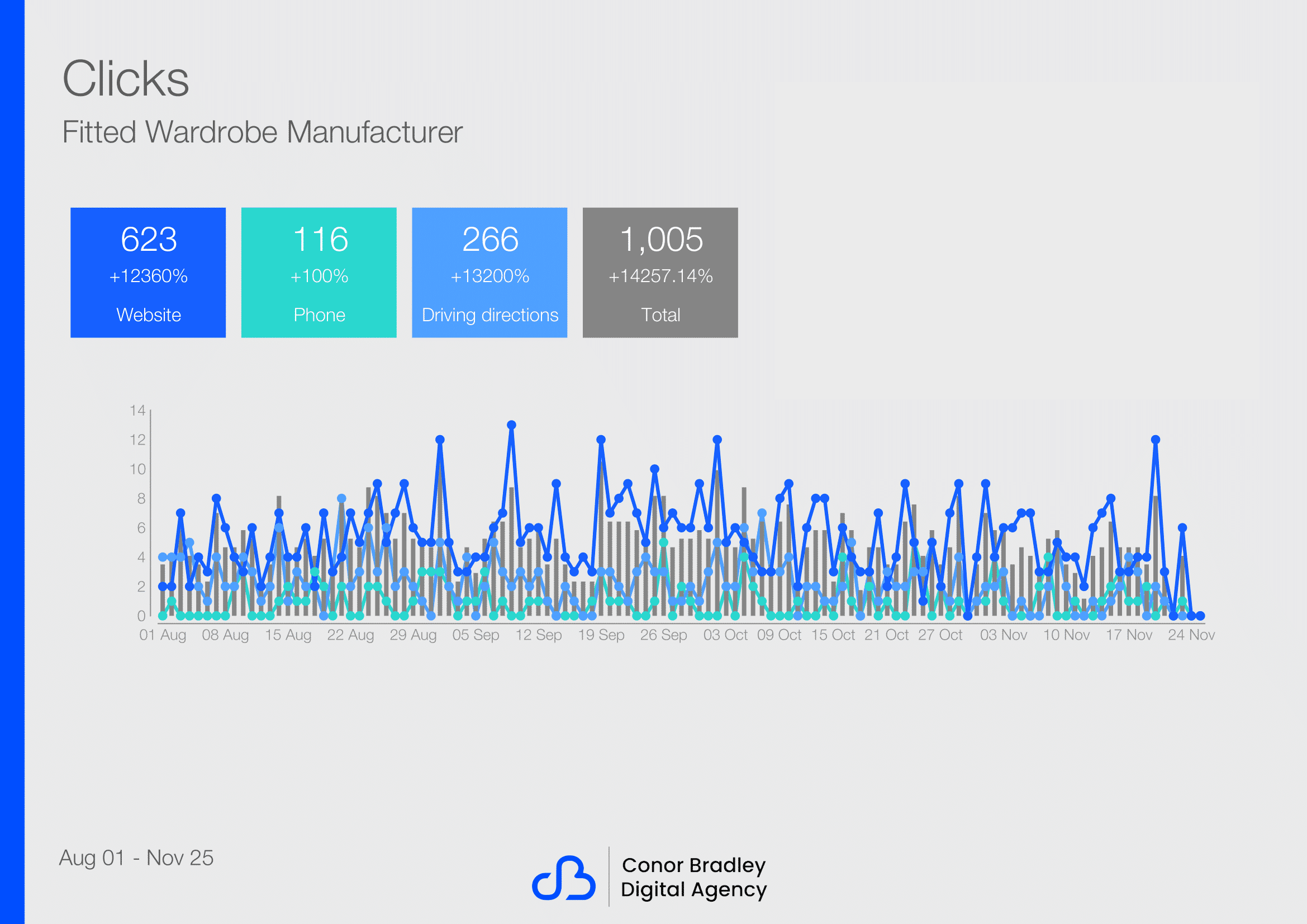The image size is (1307, 924).
Task: Click the '01 Aug' x-axis label
Action: click(163, 635)
